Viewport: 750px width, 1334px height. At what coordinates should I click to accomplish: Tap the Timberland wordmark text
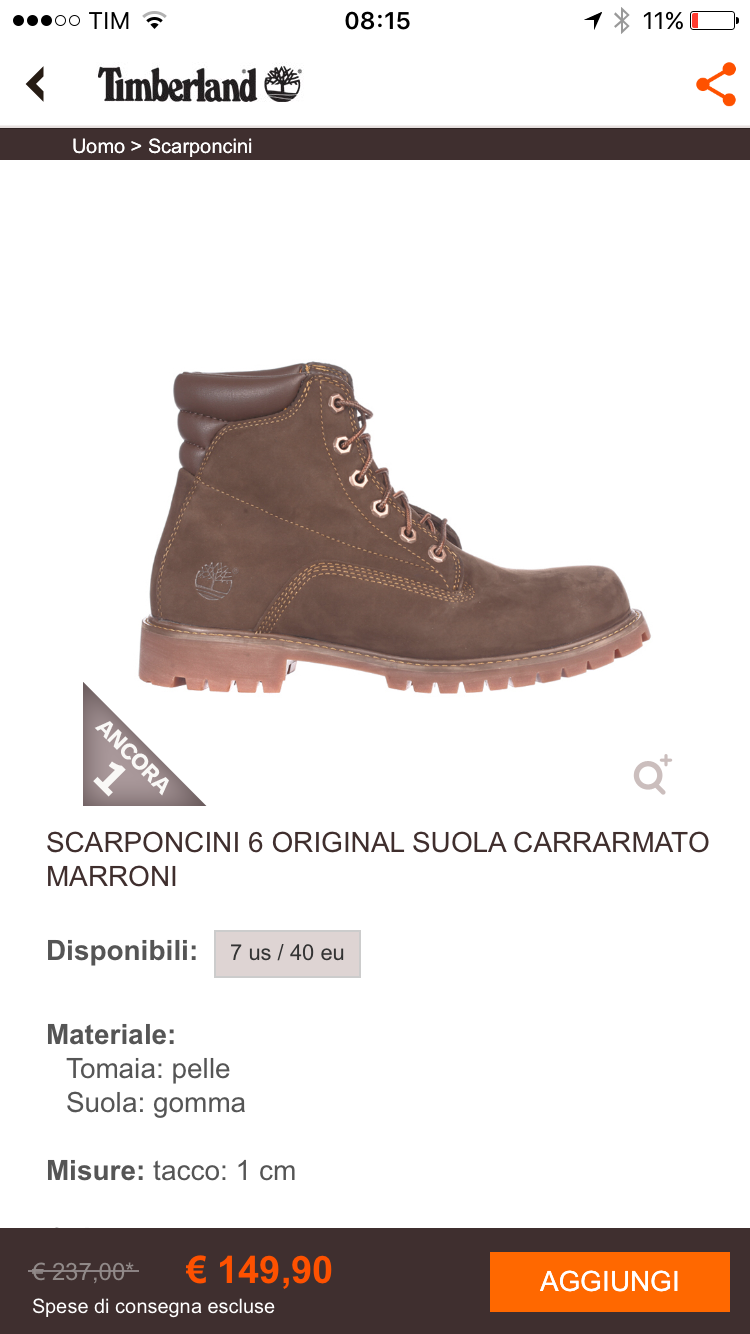click(x=178, y=85)
